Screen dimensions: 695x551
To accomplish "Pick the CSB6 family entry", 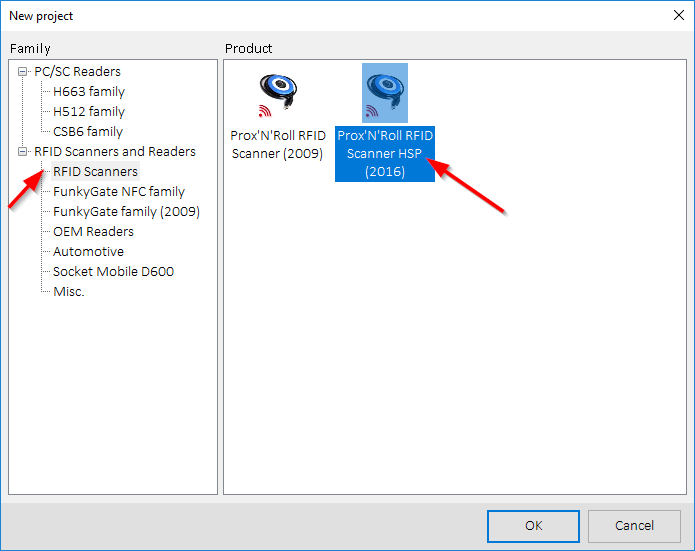I will [88, 131].
